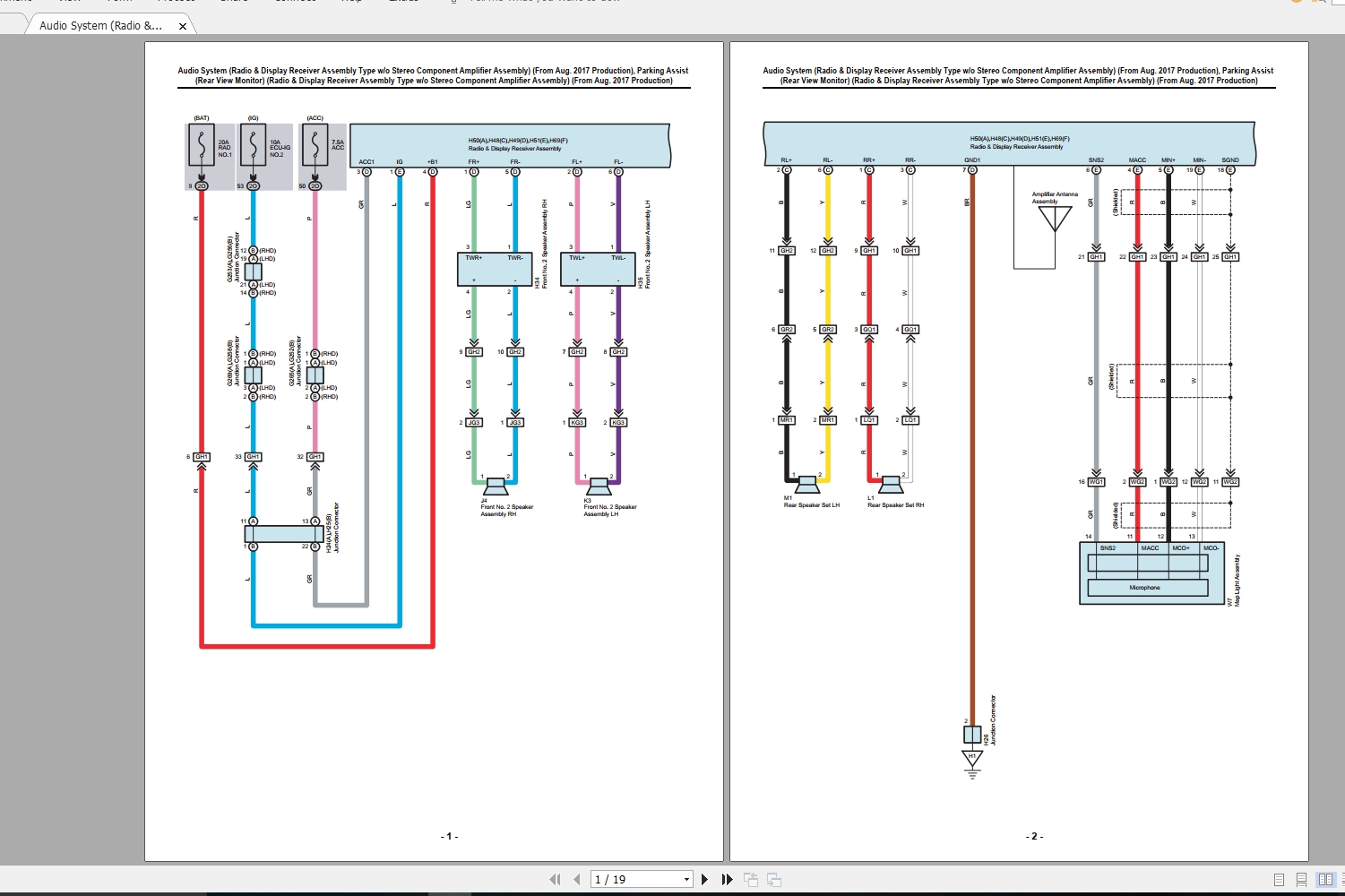Click the FR+ terminal label
The width and height of the screenshot is (1345, 896).
[x=473, y=162]
